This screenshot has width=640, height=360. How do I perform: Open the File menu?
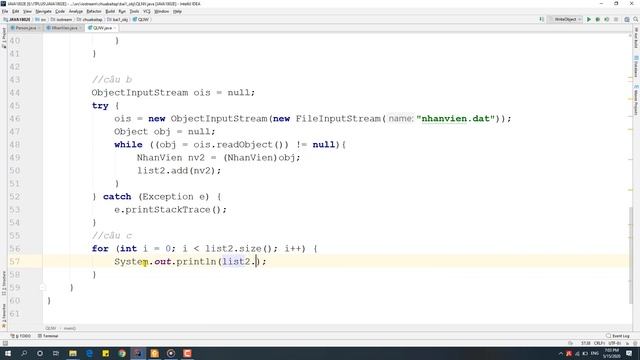[x=5, y=11]
